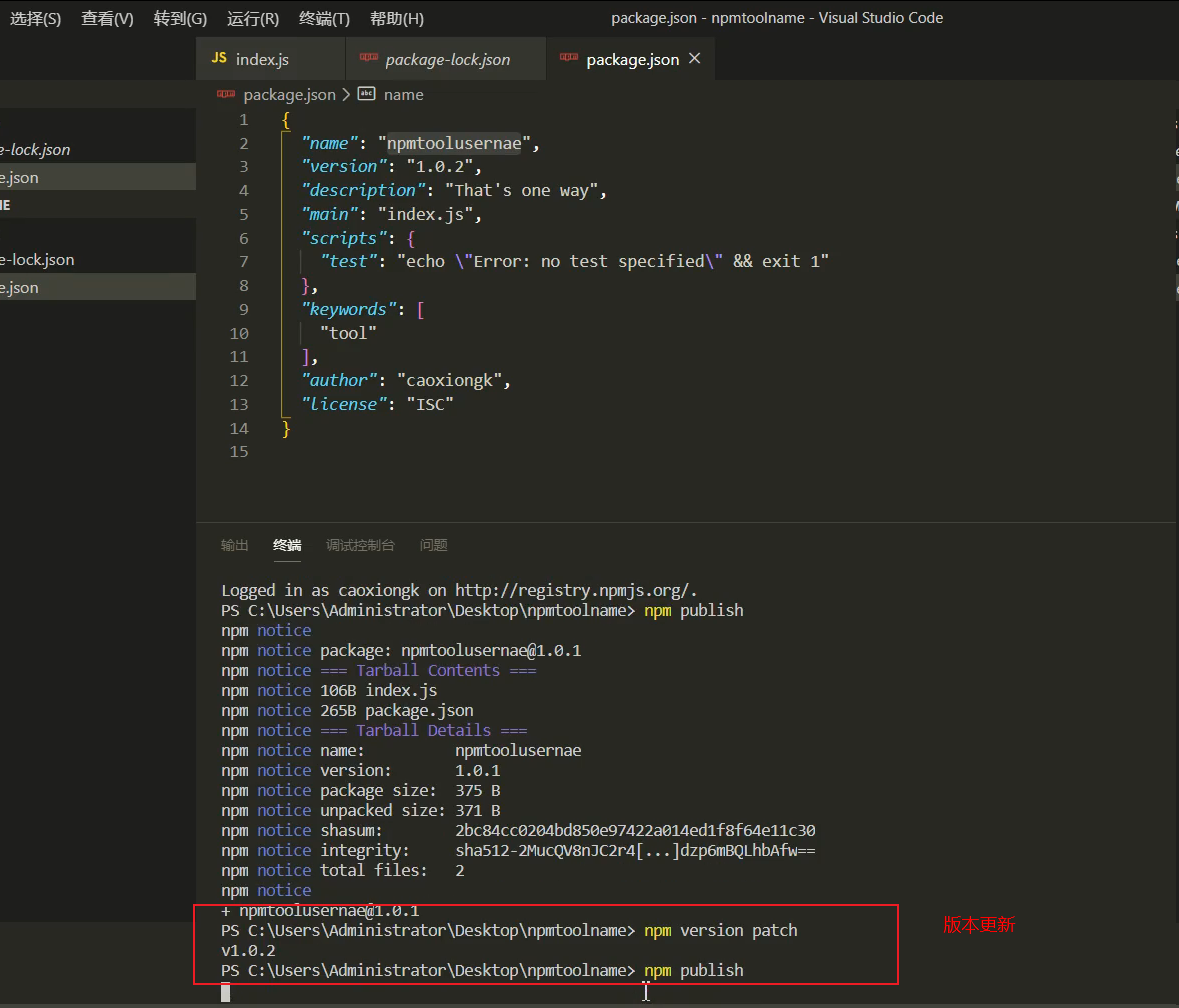1179x1008 pixels.
Task: Open the 问题 panel tab
Action: click(x=434, y=545)
